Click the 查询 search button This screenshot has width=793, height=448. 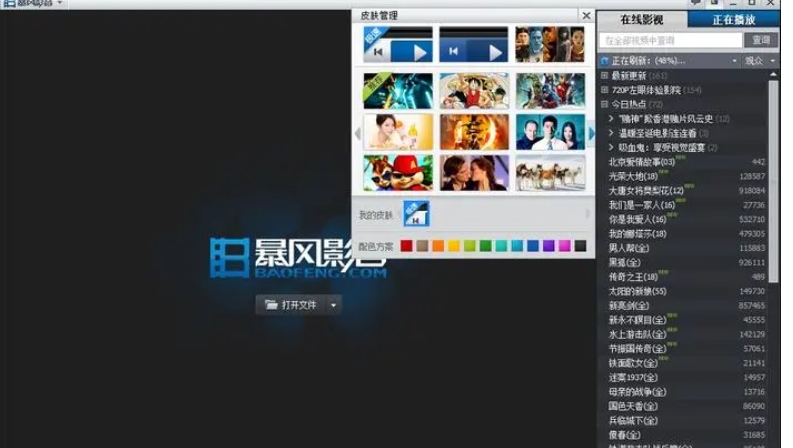tap(761, 40)
